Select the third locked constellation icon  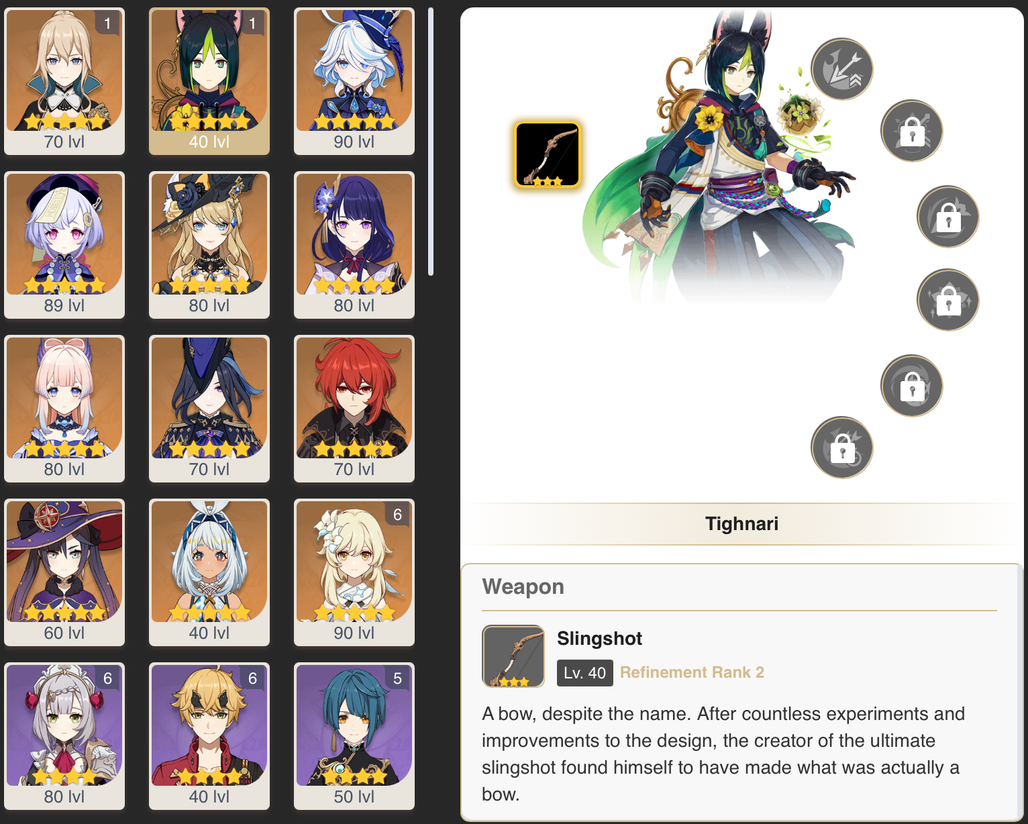tap(947, 216)
